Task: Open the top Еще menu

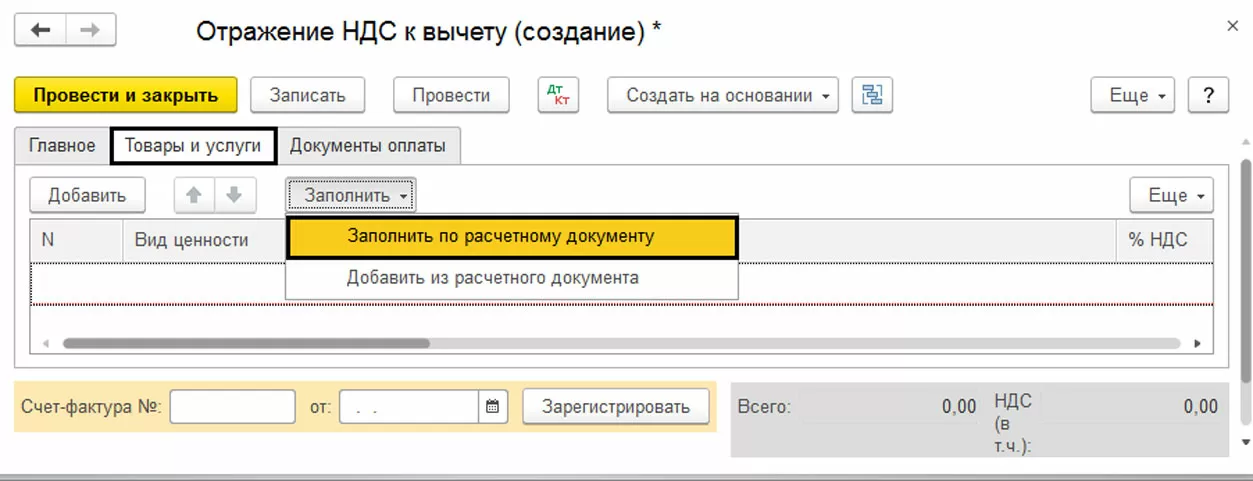Action: click(x=1137, y=95)
